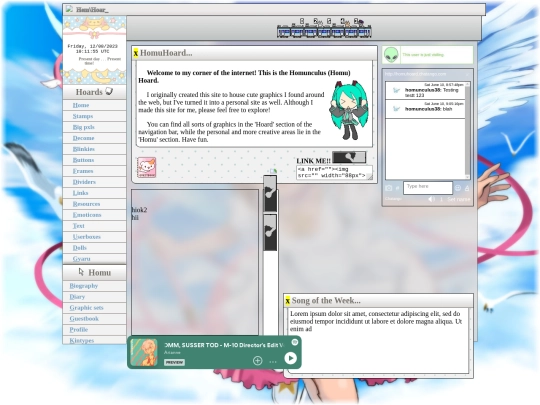The width and height of the screenshot is (540, 405).
Task: Click the Chatango chat scrollbar
Action: pyautogui.click(x=467, y=130)
